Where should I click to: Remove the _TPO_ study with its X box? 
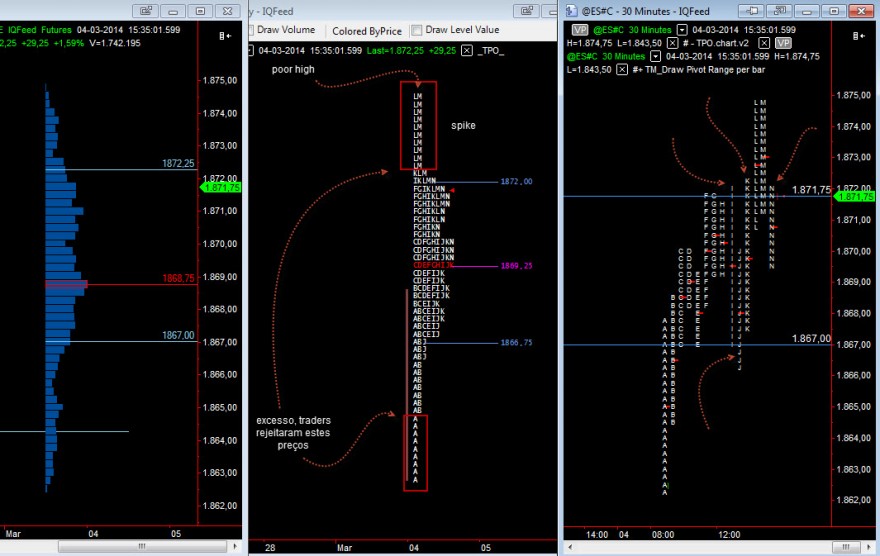point(467,50)
